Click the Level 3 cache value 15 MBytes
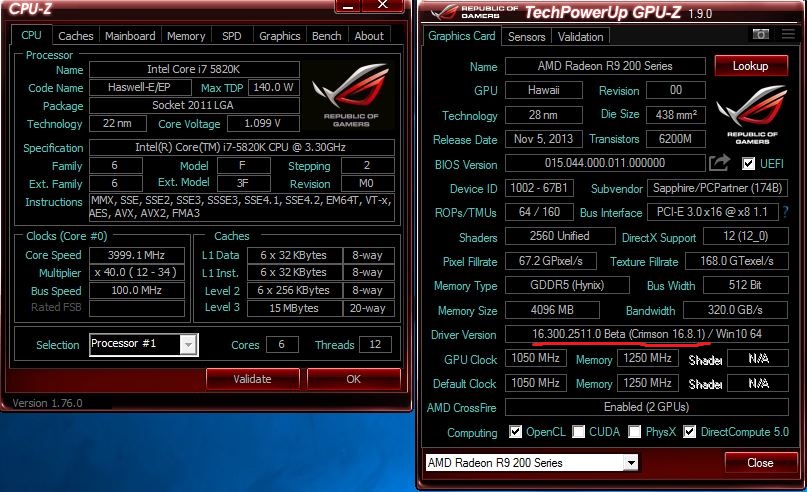807x492 pixels. click(x=294, y=308)
